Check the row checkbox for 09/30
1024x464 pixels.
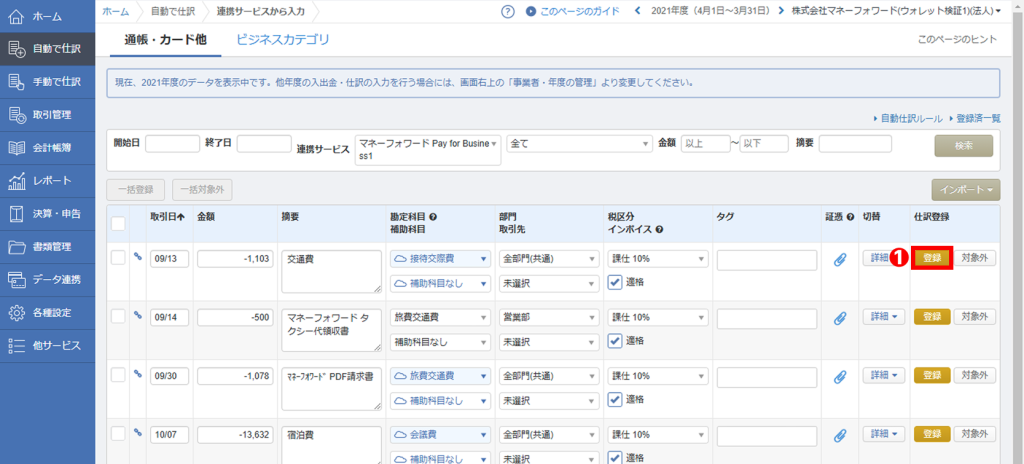point(118,375)
